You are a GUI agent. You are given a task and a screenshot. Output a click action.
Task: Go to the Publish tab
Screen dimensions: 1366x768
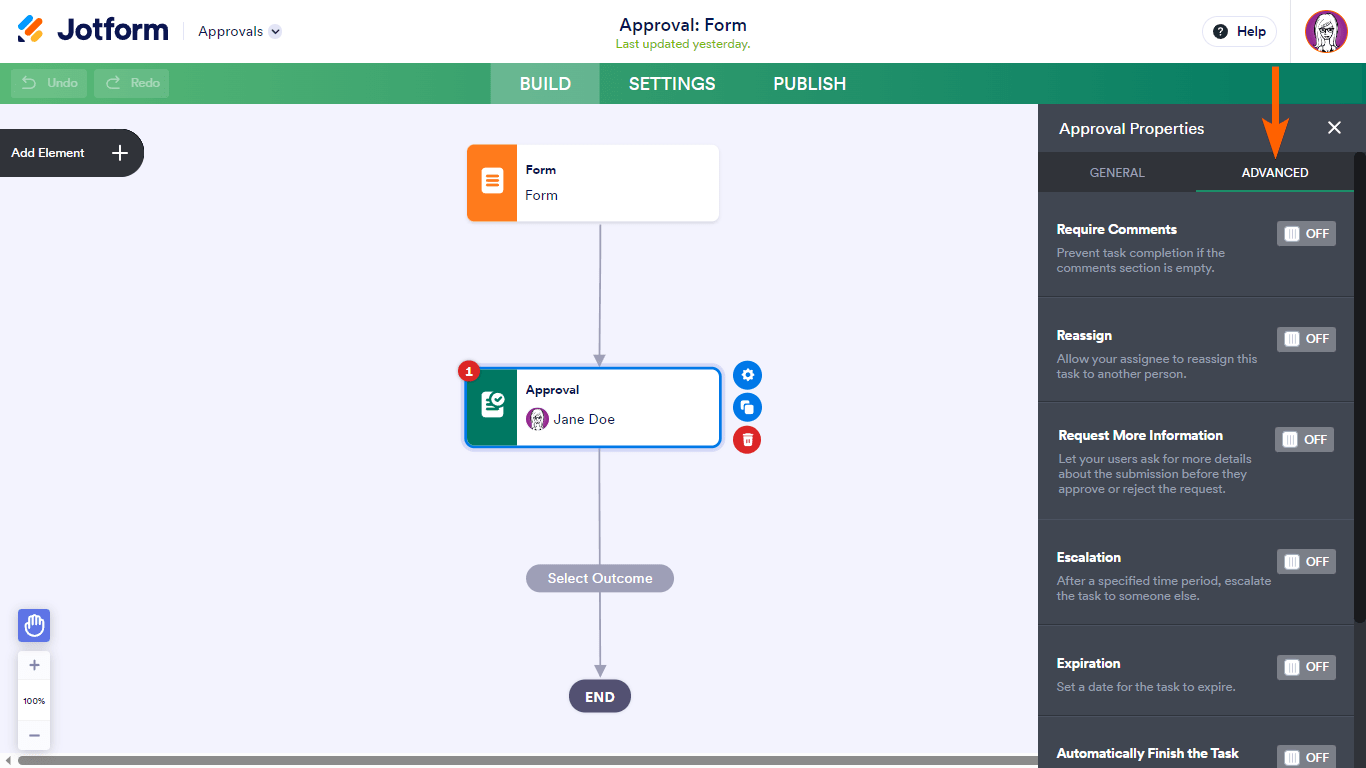[x=809, y=84]
